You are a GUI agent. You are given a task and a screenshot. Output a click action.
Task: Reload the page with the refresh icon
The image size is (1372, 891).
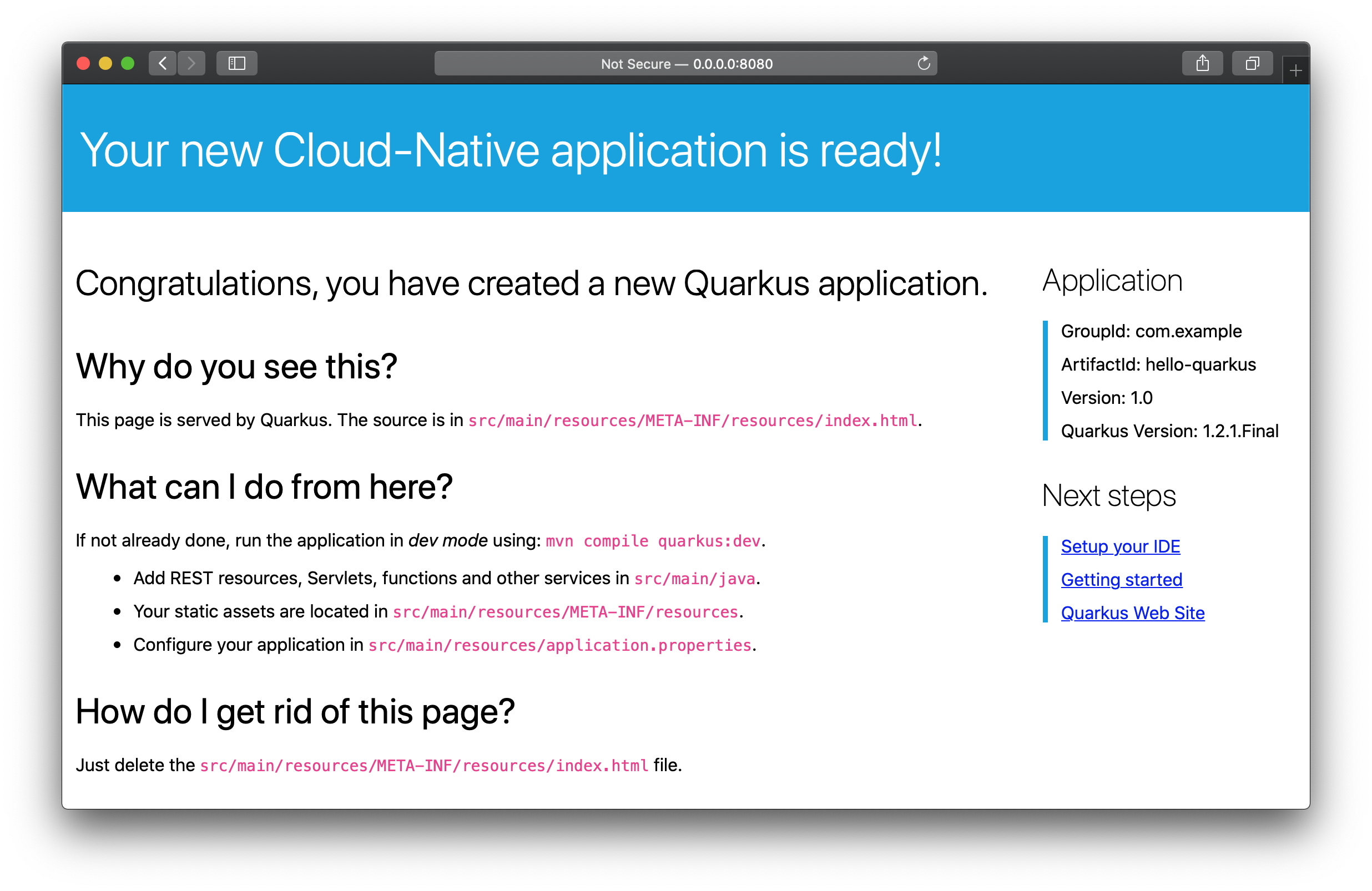[x=924, y=63]
